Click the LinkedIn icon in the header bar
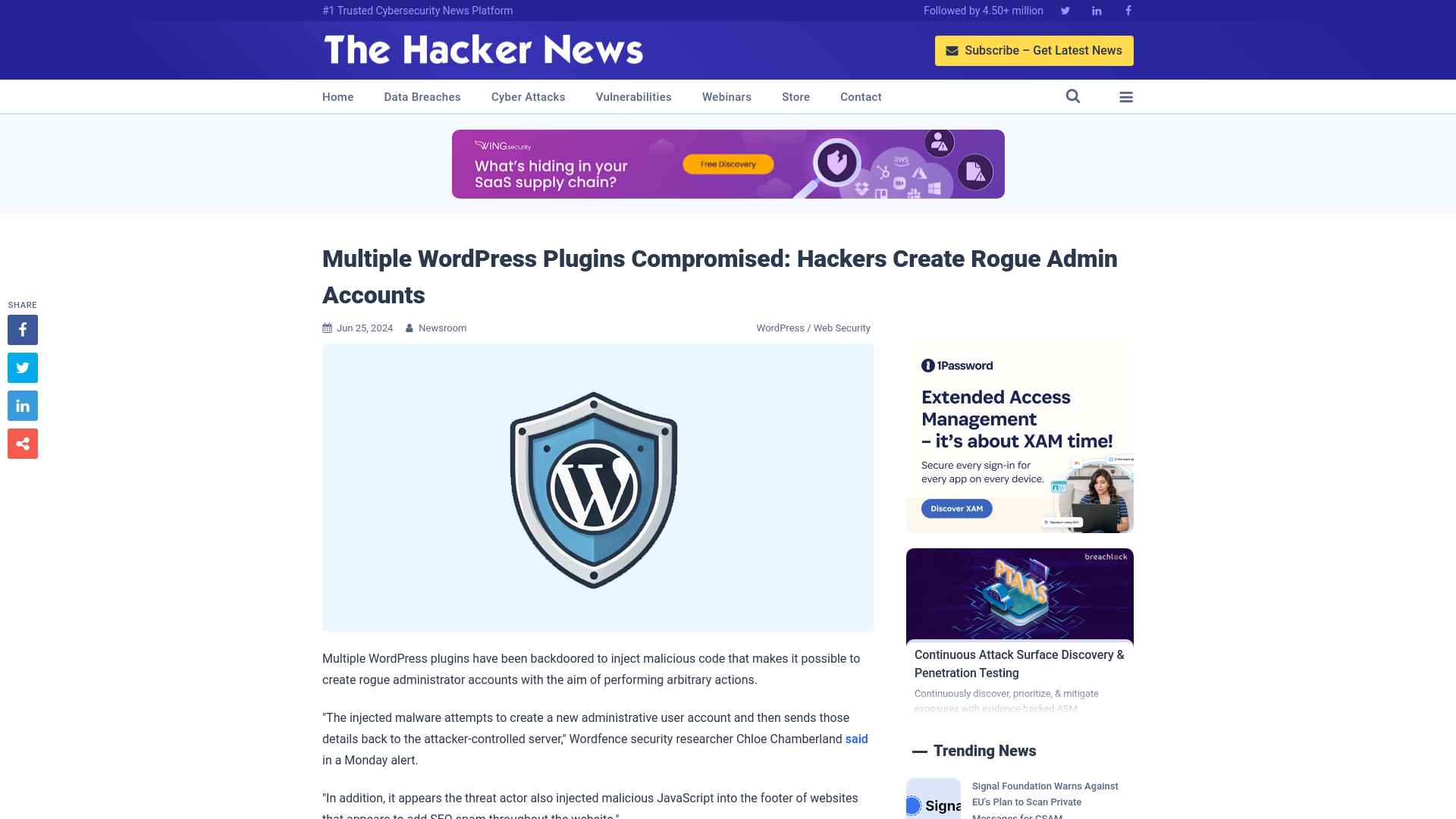The image size is (1456, 819). pyautogui.click(x=1096, y=10)
